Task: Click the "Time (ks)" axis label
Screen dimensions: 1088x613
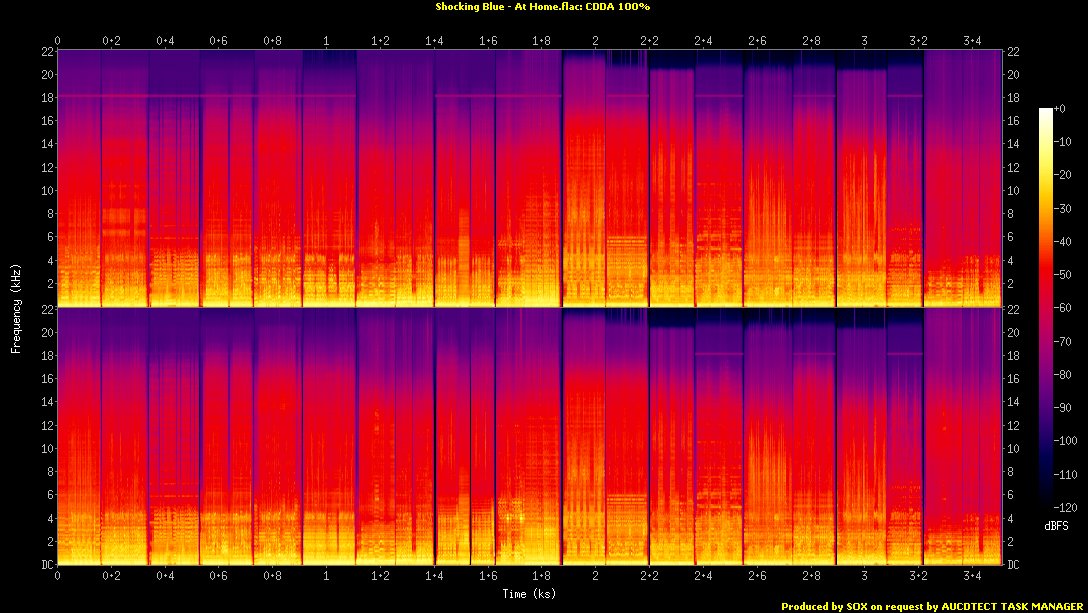Action: [x=530, y=593]
